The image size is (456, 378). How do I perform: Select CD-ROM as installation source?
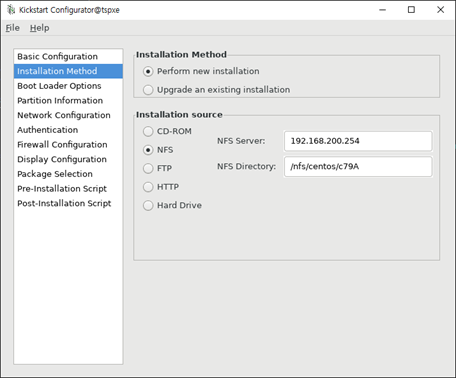click(148, 131)
